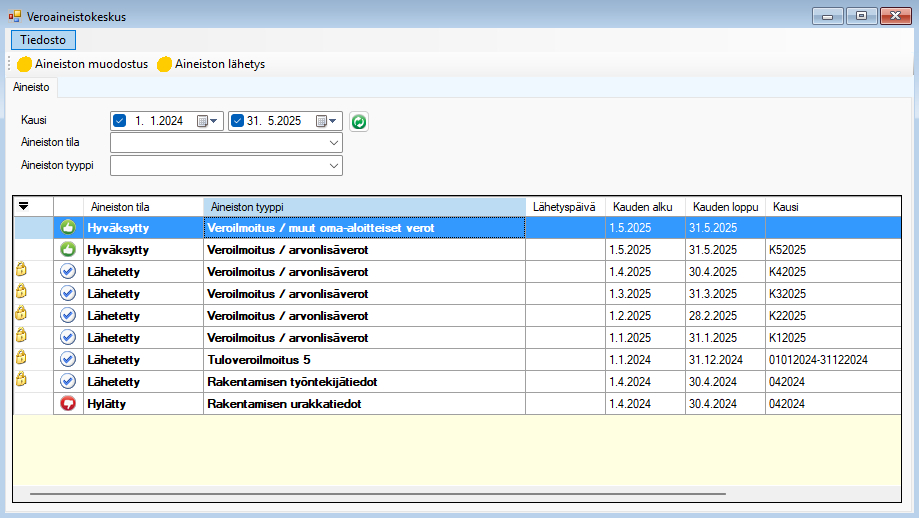
Task: Click the checkmark status icon on the K12025 row
Action: (x=68, y=338)
